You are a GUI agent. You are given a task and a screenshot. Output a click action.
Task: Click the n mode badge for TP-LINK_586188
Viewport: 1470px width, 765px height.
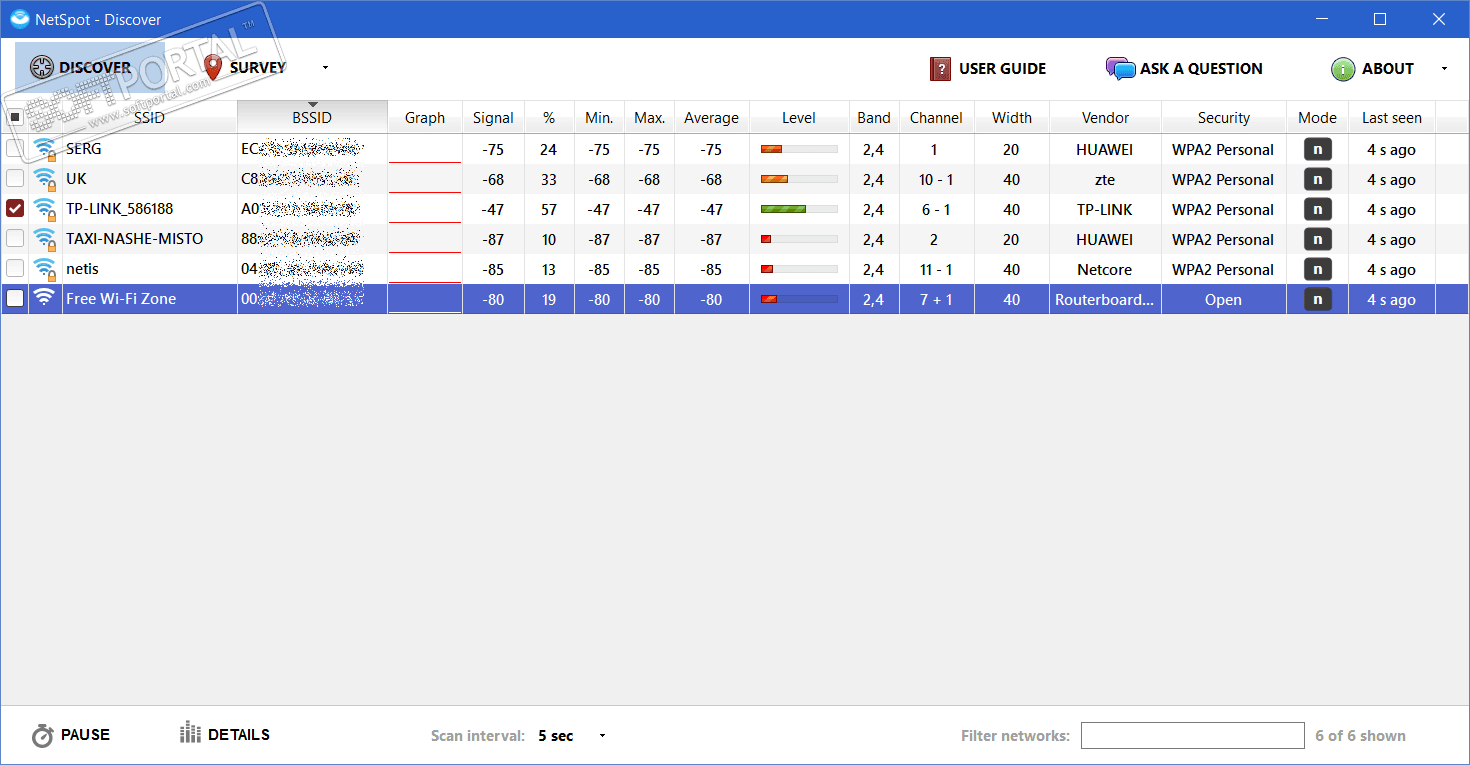(1317, 210)
